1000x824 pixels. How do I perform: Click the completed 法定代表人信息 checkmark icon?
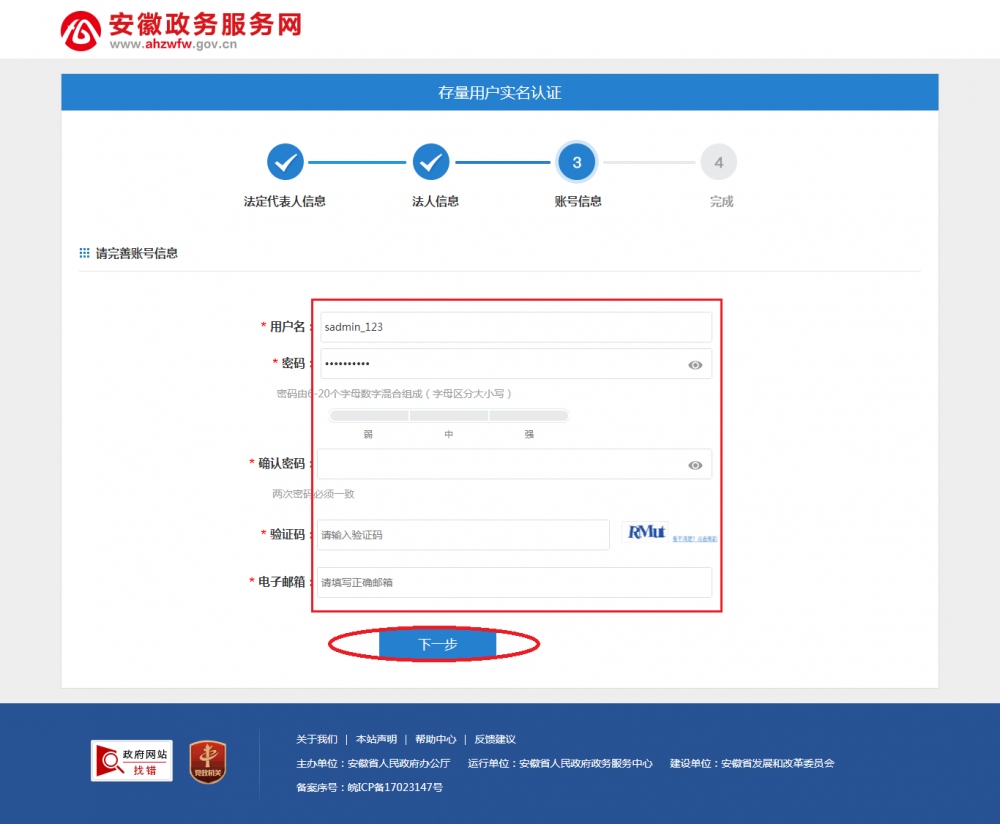click(285, 162)
